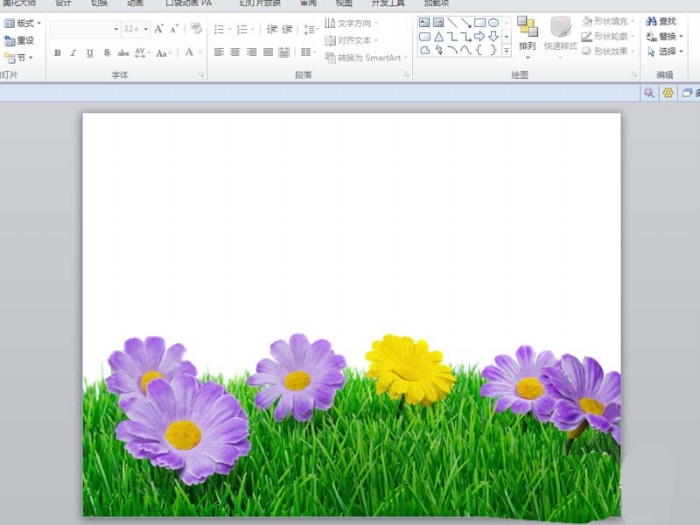The width and height of the screenshot is (700, 525).
Task: Toggle bold formatting
Action: 57,53
